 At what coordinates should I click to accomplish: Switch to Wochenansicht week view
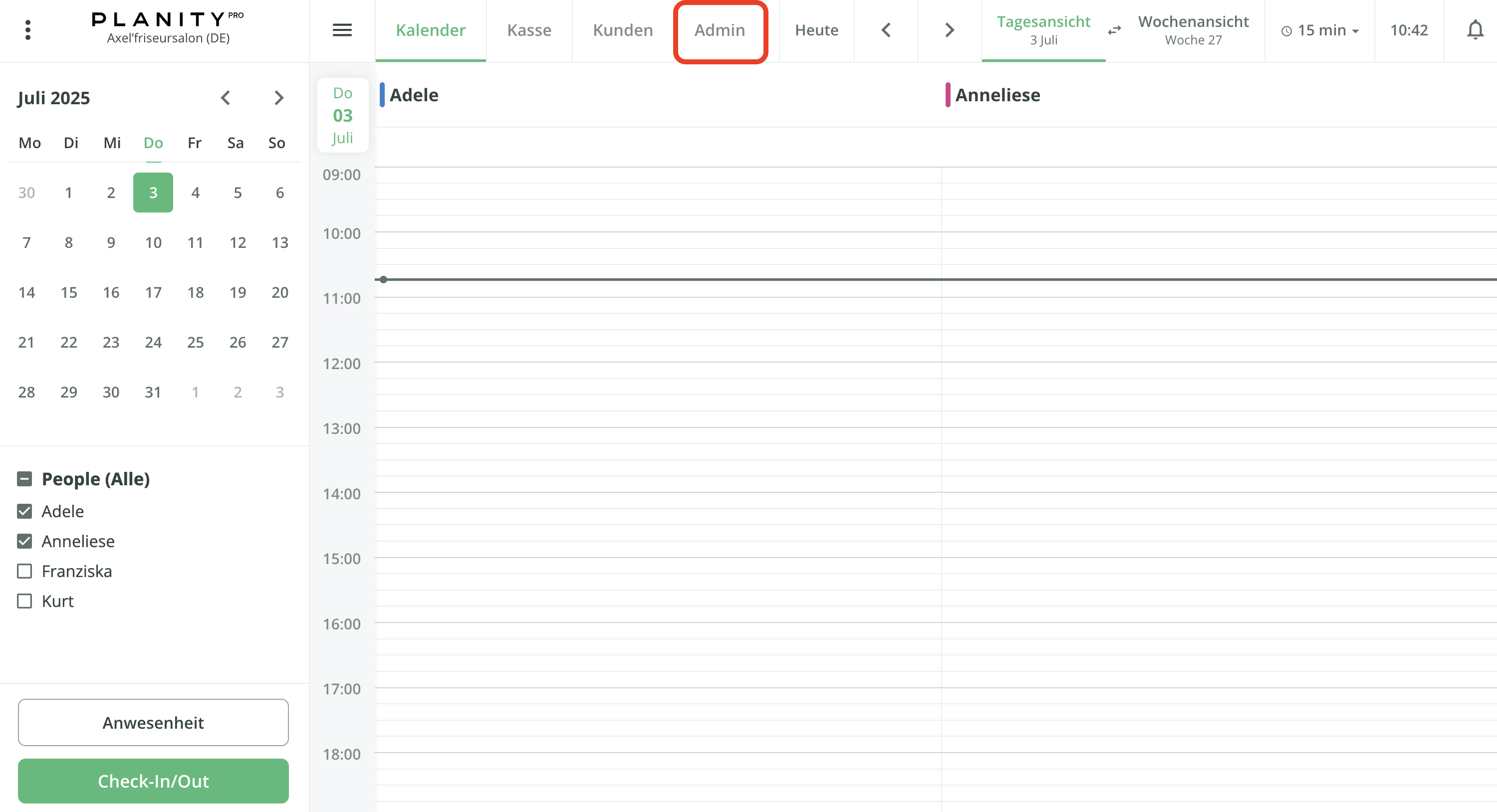1193,30
